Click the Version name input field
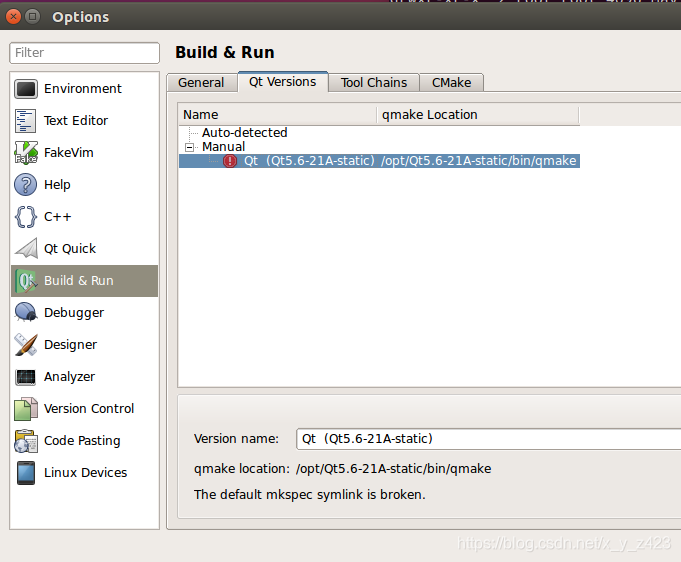 click(x=488, y=439)
